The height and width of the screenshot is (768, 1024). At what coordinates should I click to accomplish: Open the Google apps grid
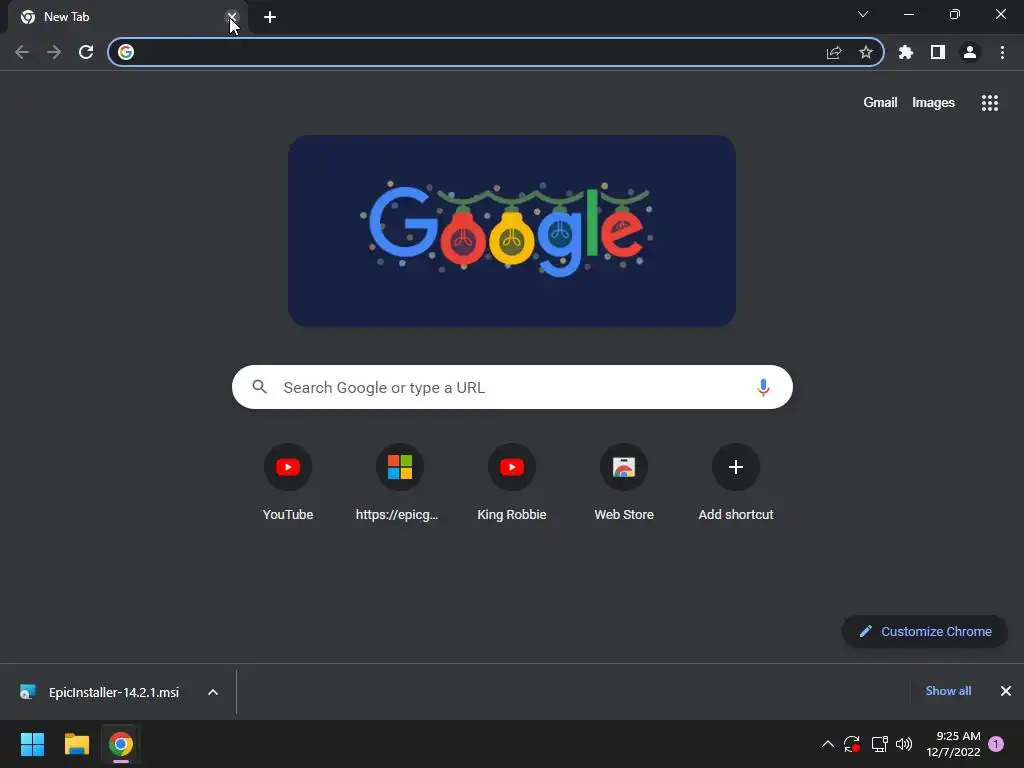[x=989, y=103]
